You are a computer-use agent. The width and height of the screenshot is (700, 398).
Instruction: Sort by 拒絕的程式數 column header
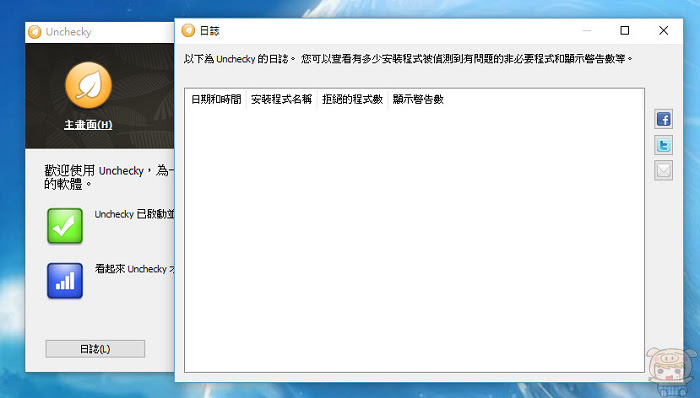[353, 99]
